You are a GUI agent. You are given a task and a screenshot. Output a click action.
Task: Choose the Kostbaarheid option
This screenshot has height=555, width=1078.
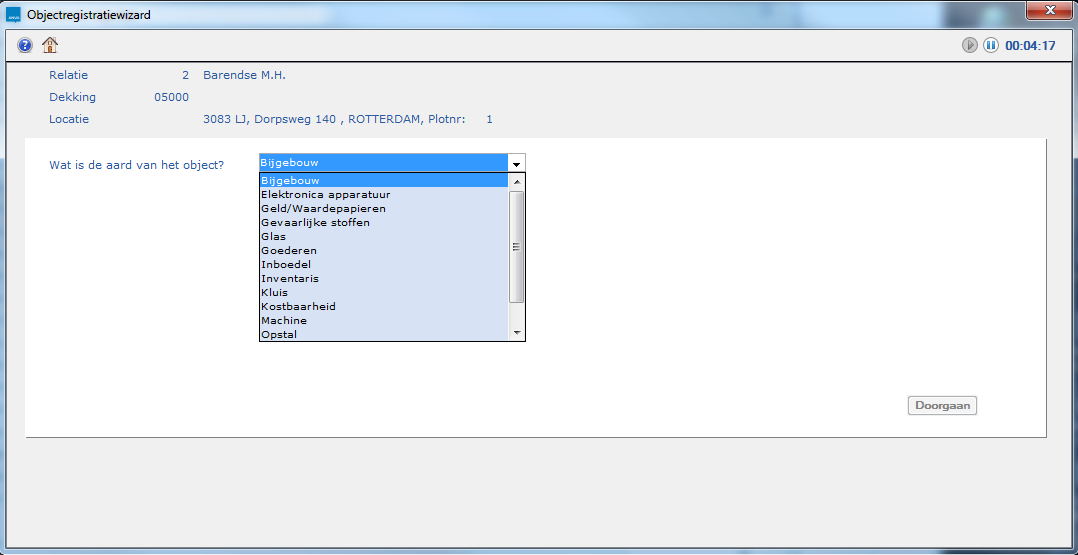[383, 306]
